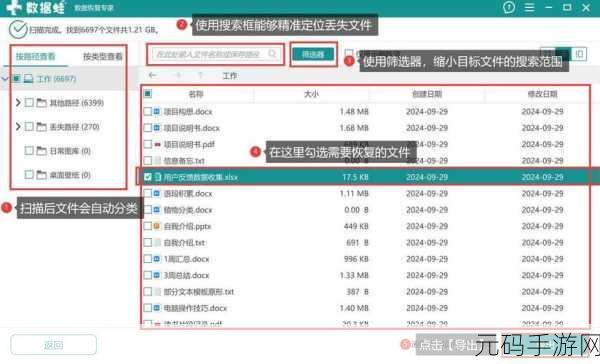The width and height of the screenshot is (600, 364).
Task: Select the 自我介绍.pptx file name
Action: click(x=188, y=227)
